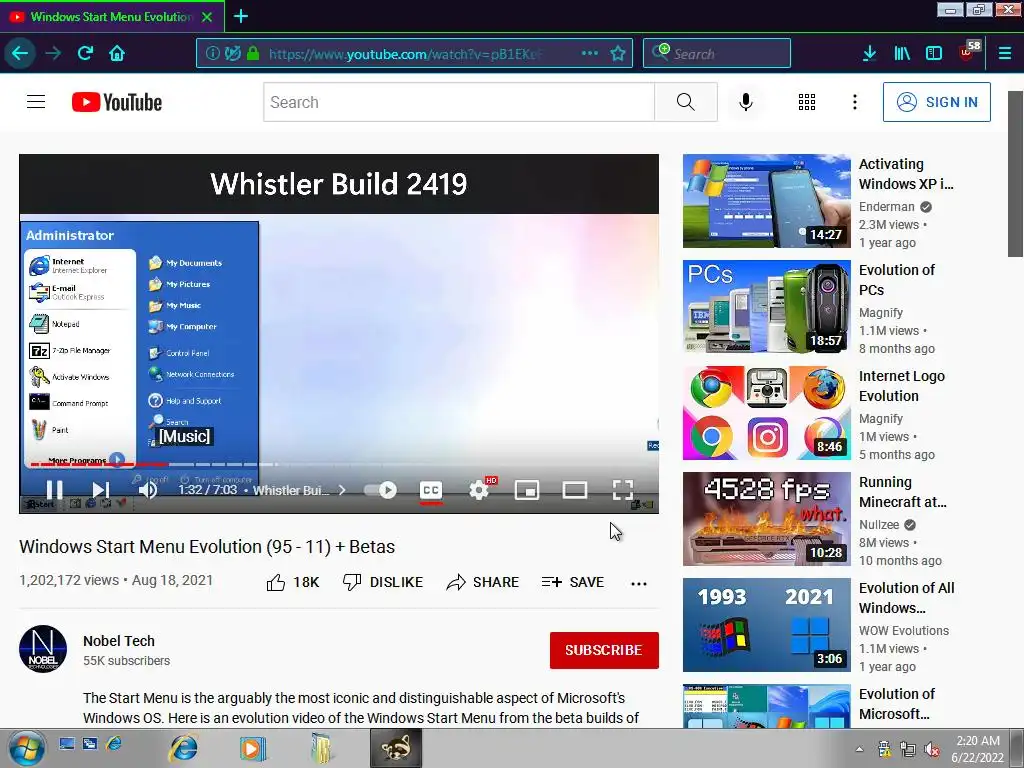
Task: Open the Internet Logo Evolution thumbnail
Action: coord(767,413)
